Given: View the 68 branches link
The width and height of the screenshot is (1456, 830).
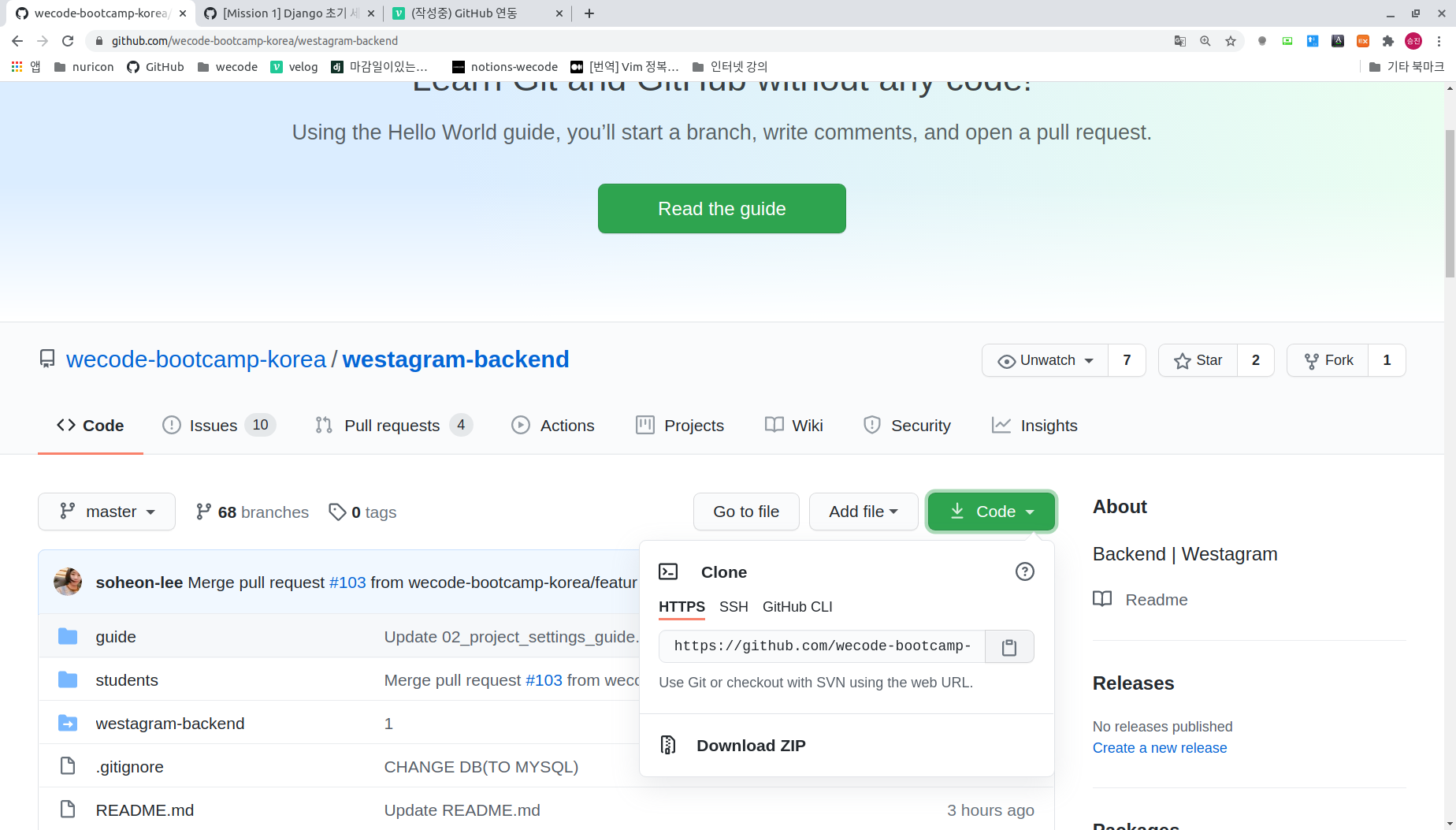Looking at the screenshot, I should pyautogui.click(x=252, y=512).
